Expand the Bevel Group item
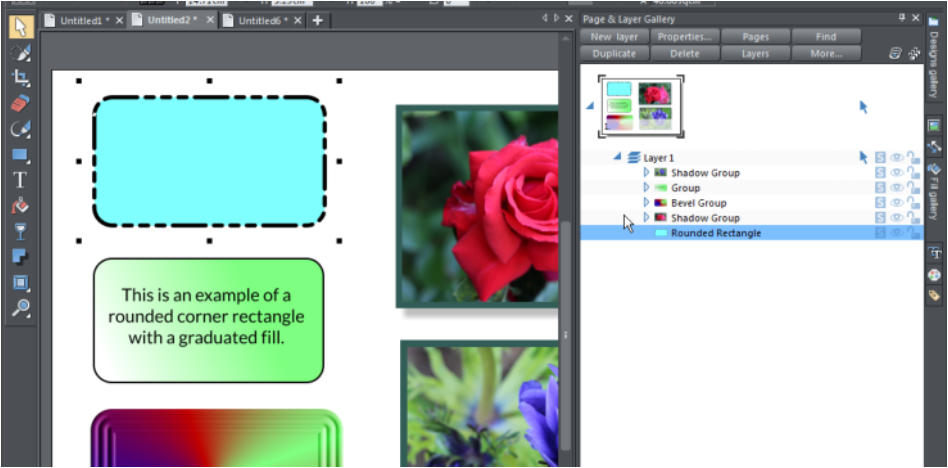The height and width of the screenshot is (468, 948). tap(646, 203)
